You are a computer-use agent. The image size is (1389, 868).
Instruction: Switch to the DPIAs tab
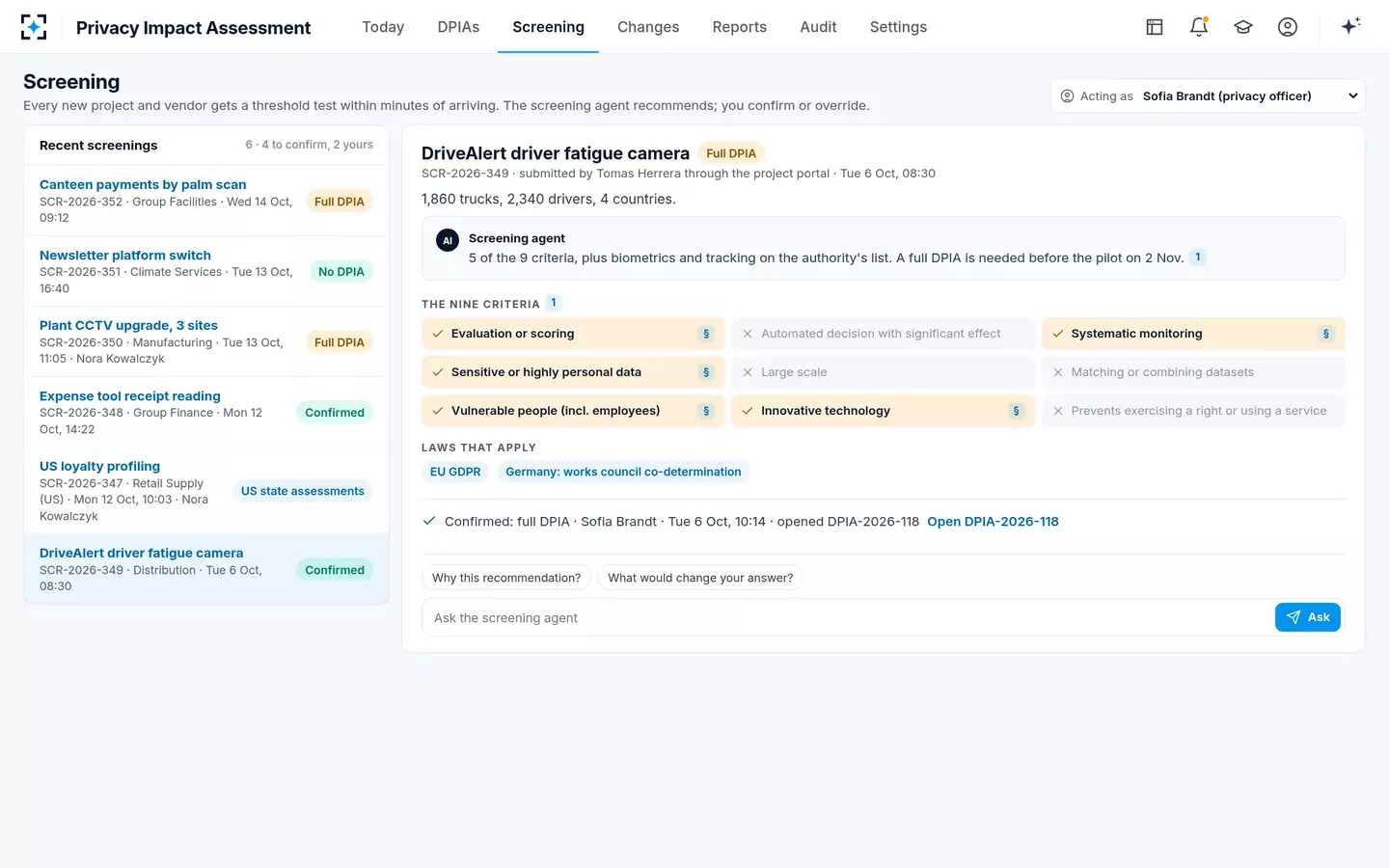(458, 27)
